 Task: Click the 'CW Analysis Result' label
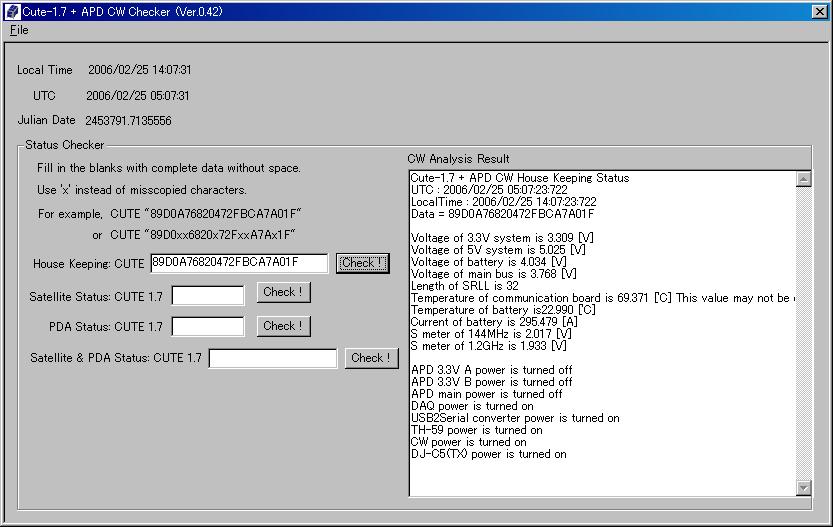click(458, 159)
